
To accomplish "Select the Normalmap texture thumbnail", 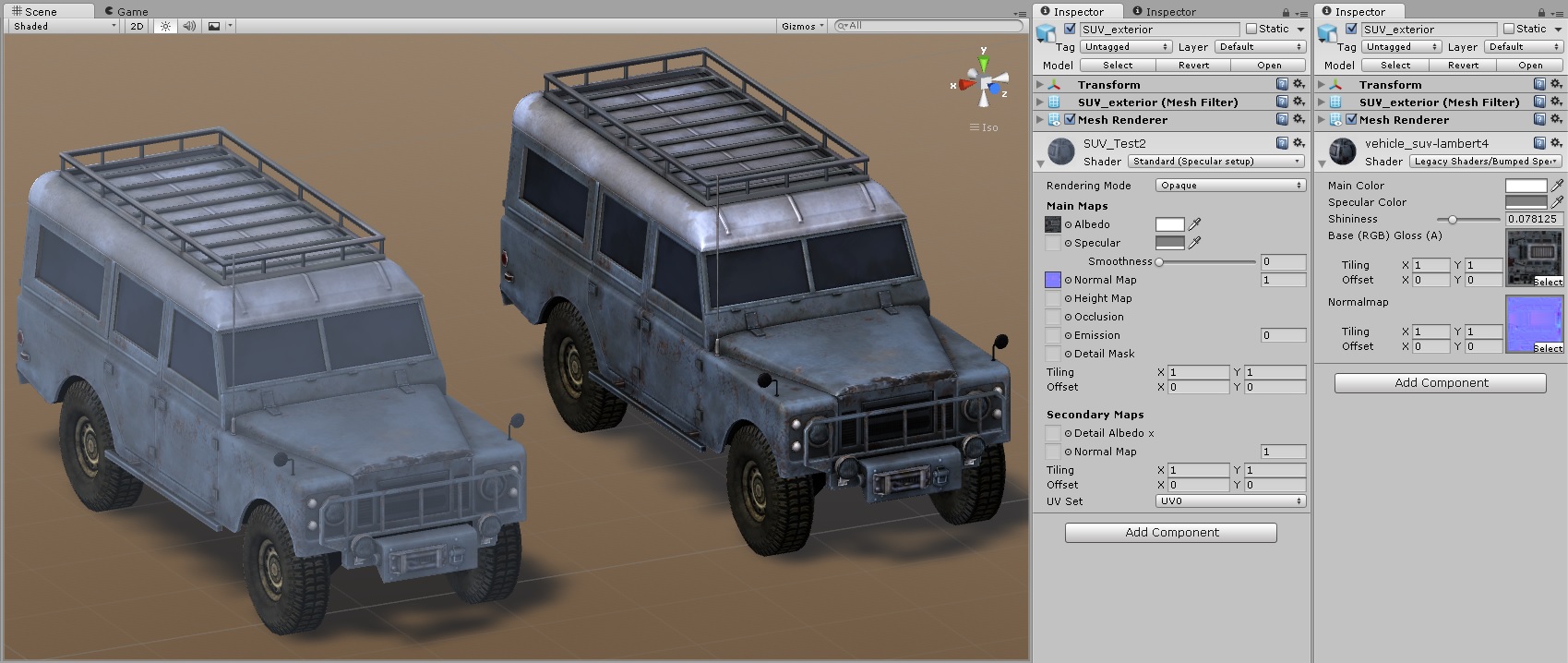I will pos(1534,324).
